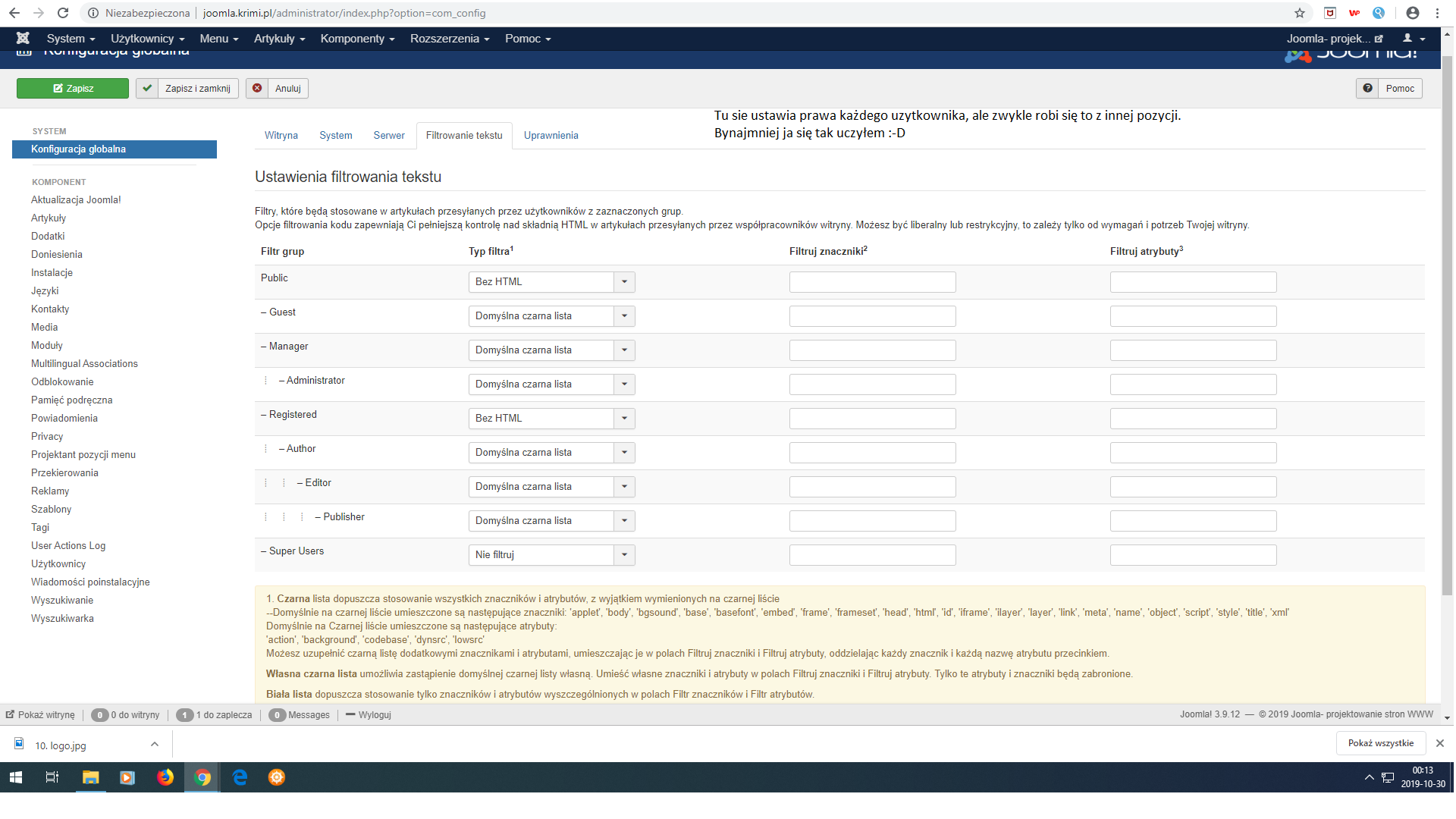
Task: Open Użytkownicy component in sidebar
Action: pyautogui.click(x=58, y=563)
